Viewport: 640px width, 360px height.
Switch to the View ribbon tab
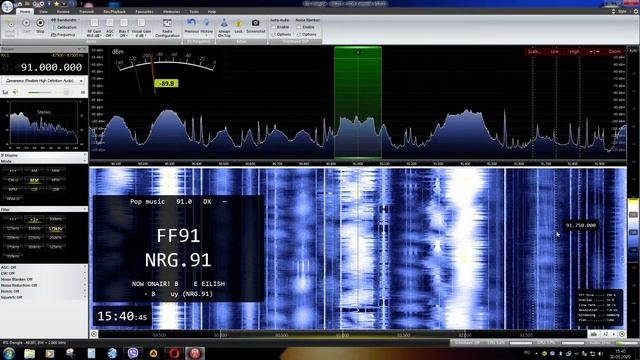[x=43, y=11]
